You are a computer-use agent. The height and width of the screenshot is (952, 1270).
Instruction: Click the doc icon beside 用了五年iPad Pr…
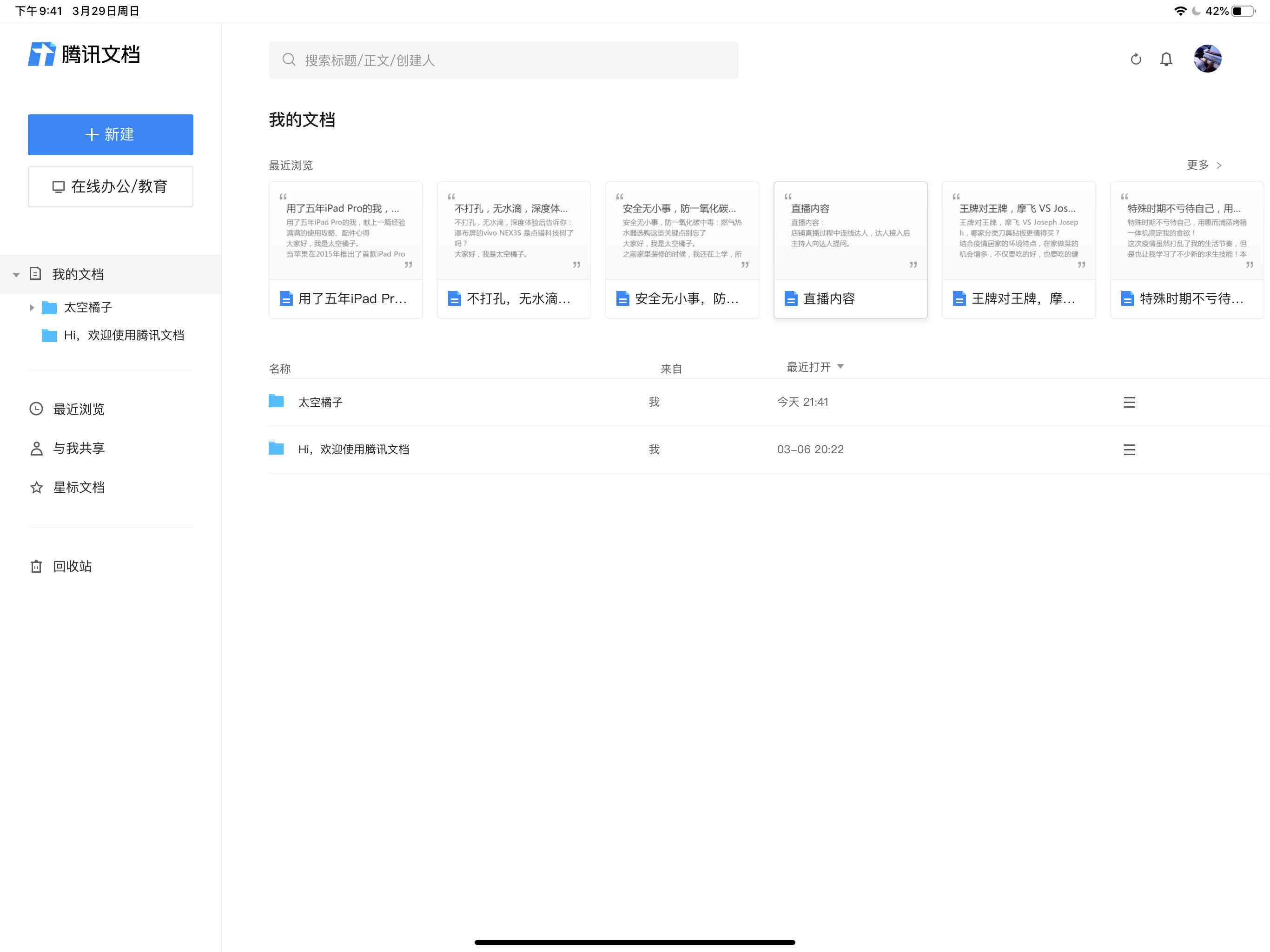286,298
